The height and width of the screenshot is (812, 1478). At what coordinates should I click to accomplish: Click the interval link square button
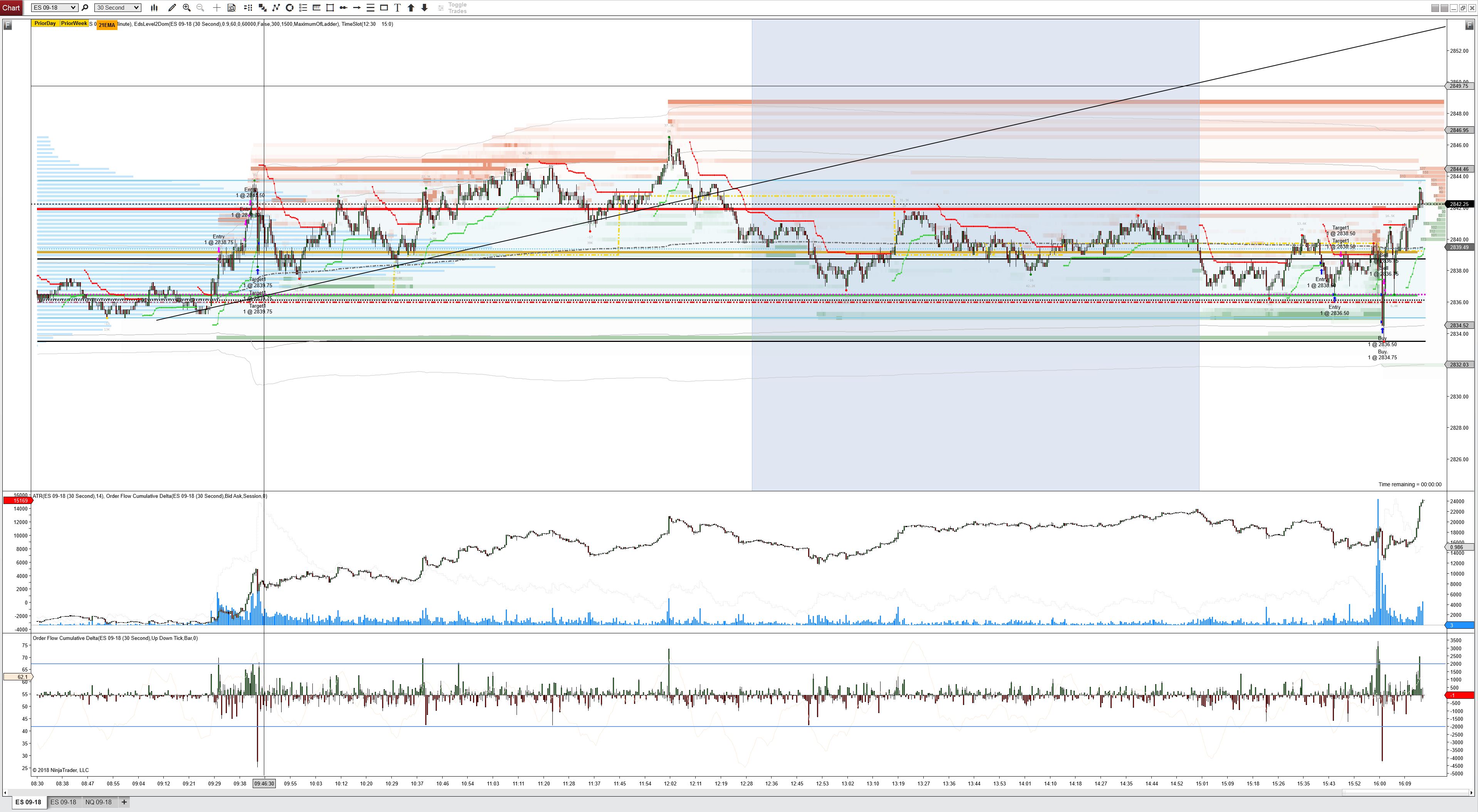pyautogui.click(x=1445, y=7)
